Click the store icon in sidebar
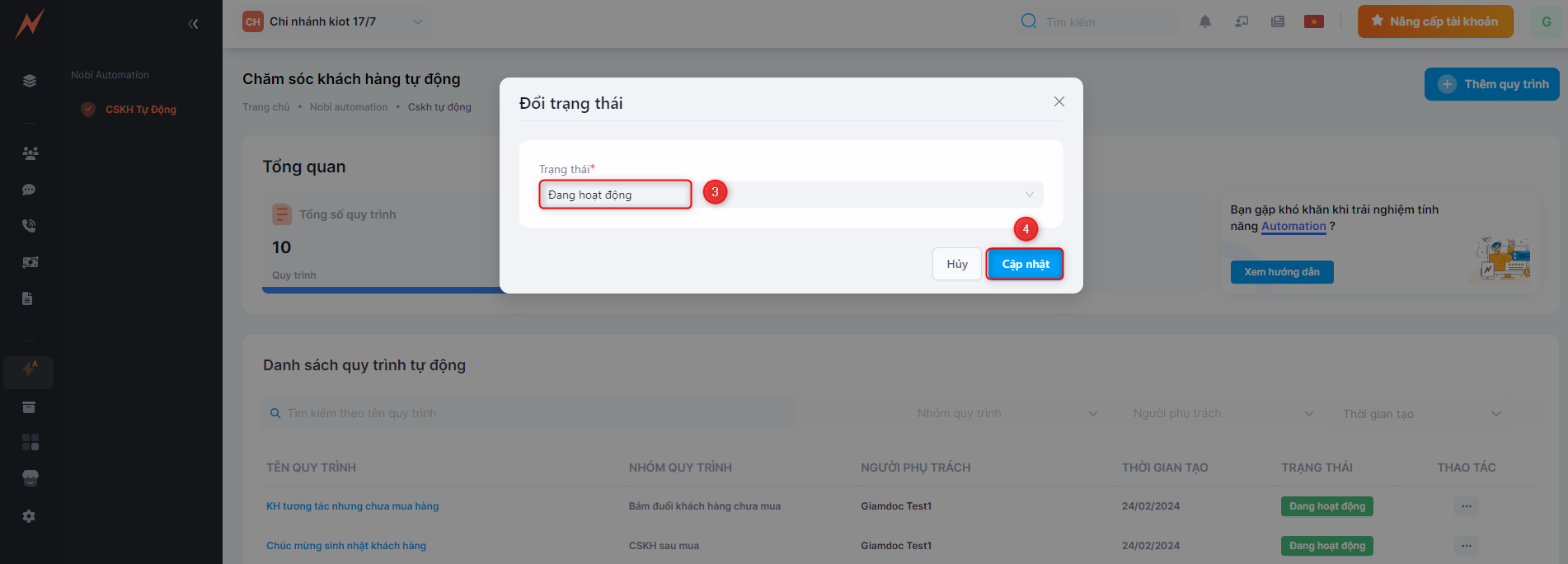 (30, 478)
